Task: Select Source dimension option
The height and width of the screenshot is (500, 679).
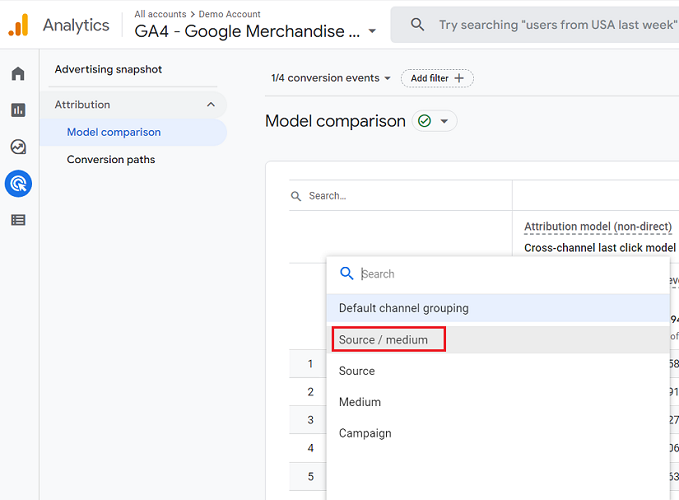Action: (498, 371)
